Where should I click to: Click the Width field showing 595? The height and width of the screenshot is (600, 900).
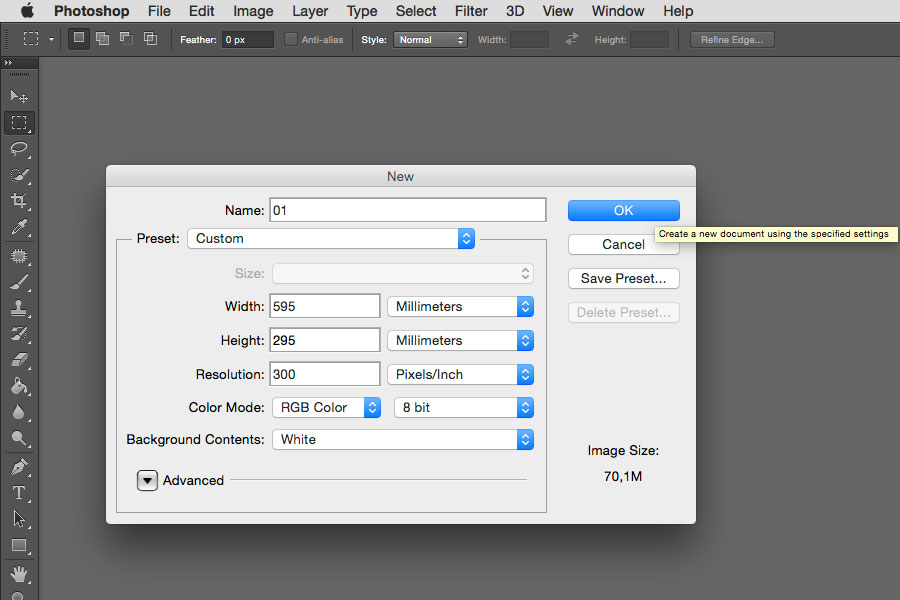click(325, 306)
